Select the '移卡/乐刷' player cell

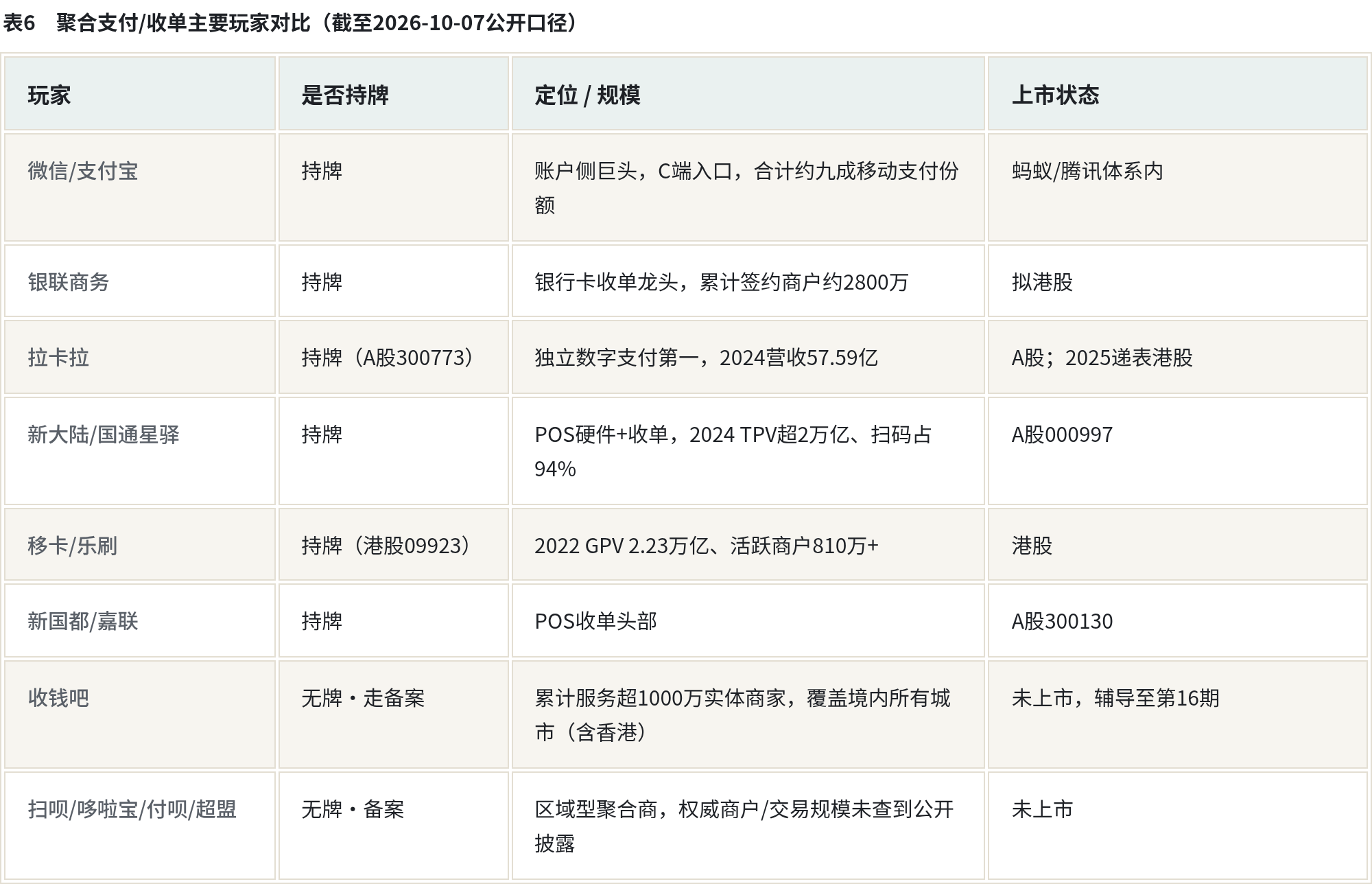click(x=140, y=546)
